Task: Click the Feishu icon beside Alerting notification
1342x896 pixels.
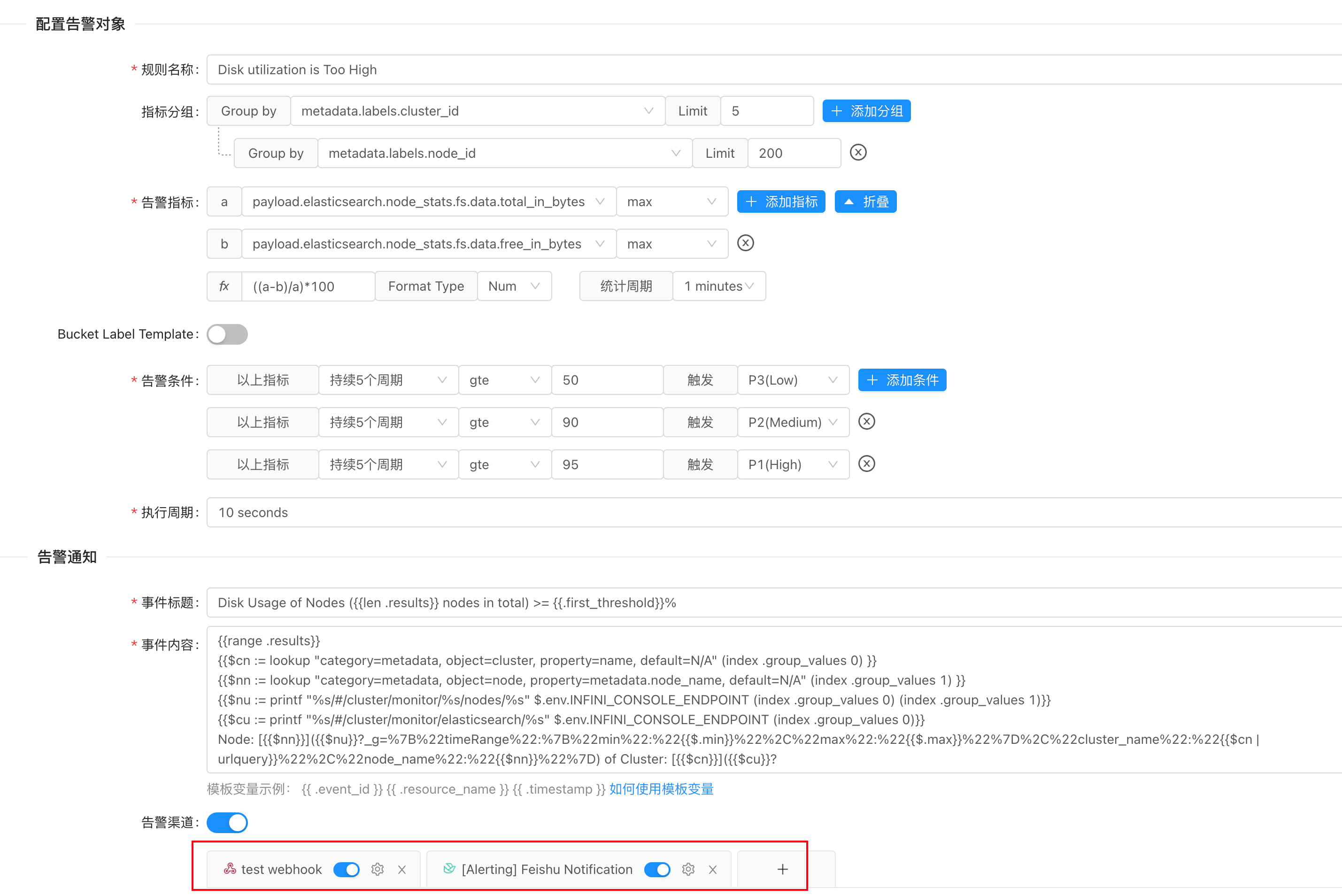Action: [x=450, y=869]
